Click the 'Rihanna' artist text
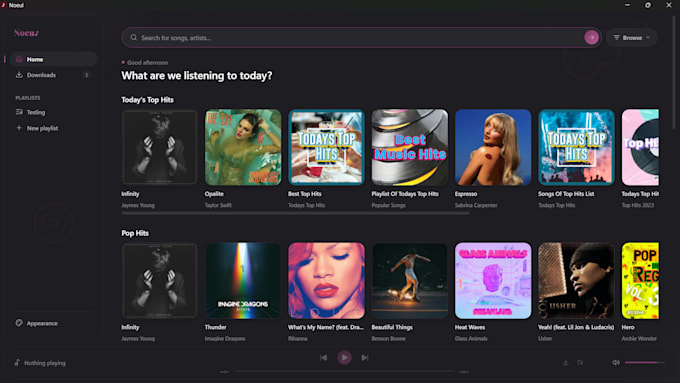The height and width of the screenshot is (383, 680). tap(298, 338)
